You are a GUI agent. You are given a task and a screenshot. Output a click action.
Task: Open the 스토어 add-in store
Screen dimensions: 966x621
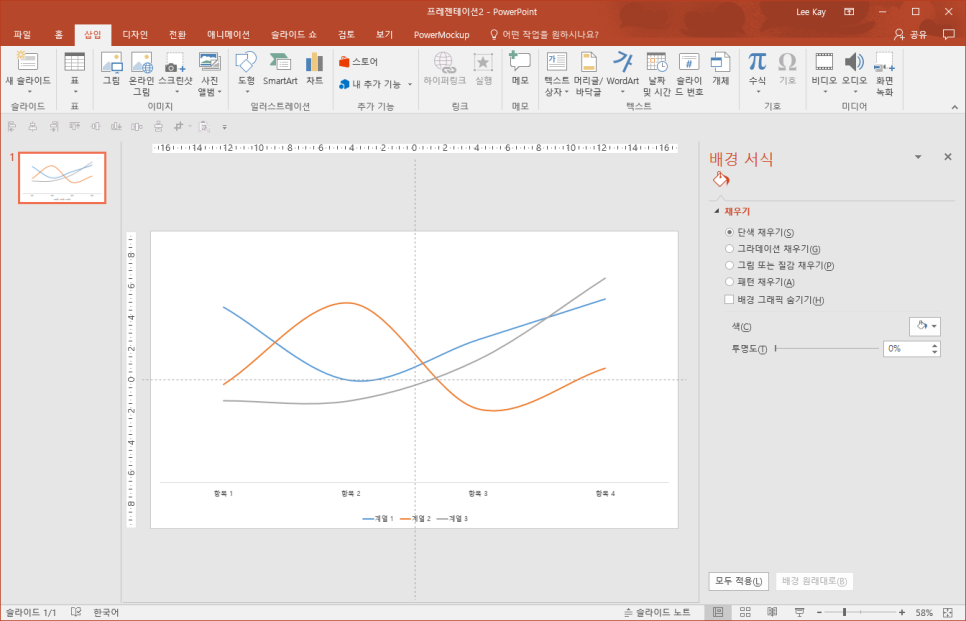(359, 62)
